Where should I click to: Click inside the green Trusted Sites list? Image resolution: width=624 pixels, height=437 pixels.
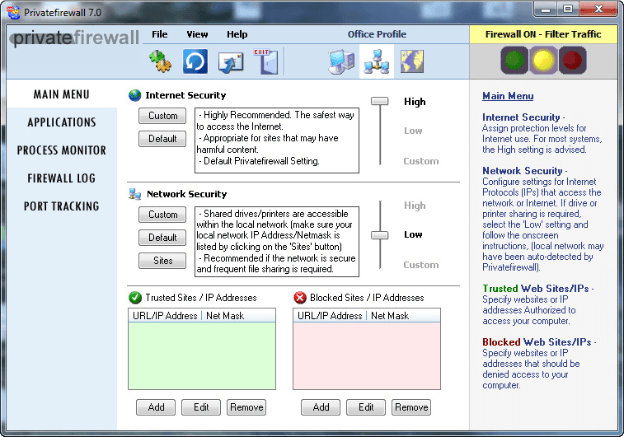(202, 355)
